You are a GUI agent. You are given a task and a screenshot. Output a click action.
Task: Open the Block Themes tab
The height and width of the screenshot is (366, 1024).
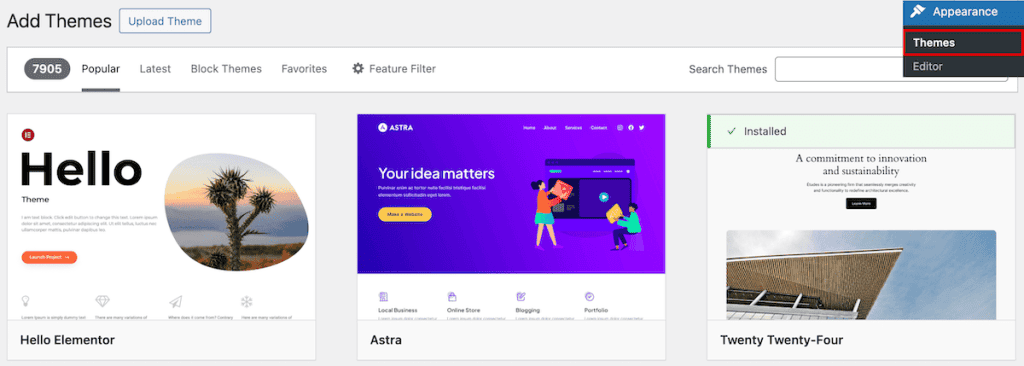tap(226, 69)
